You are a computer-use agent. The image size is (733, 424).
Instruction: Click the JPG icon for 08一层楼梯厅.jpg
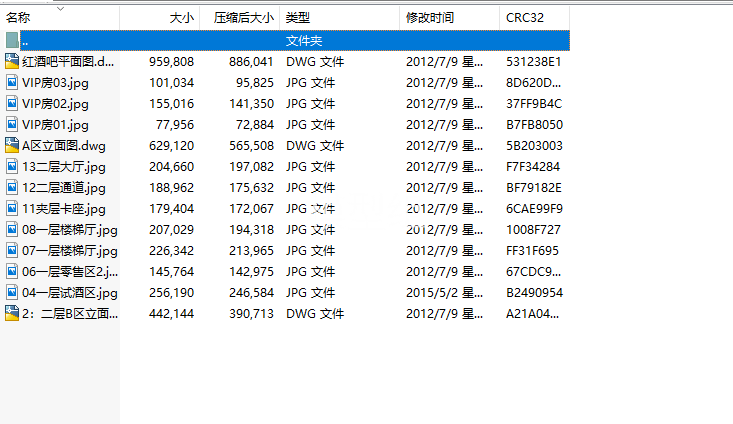[x=12, y=229]
